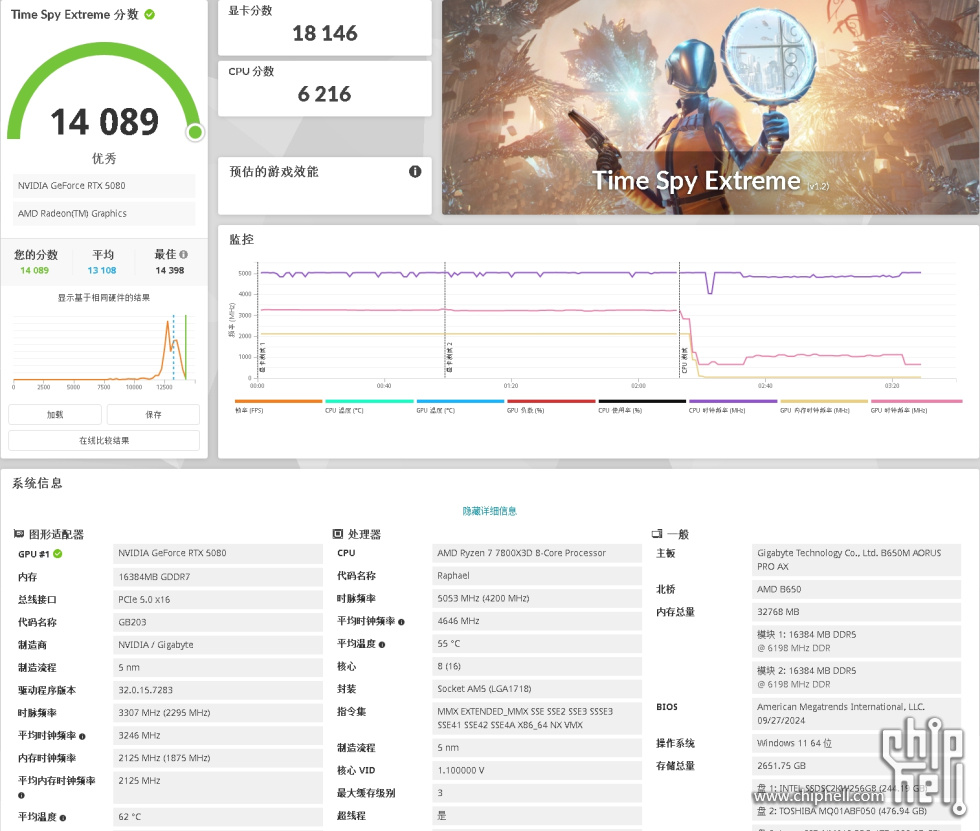Image resolution: width=980 pixels, height=831 pixels.
Task: Toggle blue GPU 温度 legend bar
Action: (x=460, y=401)
